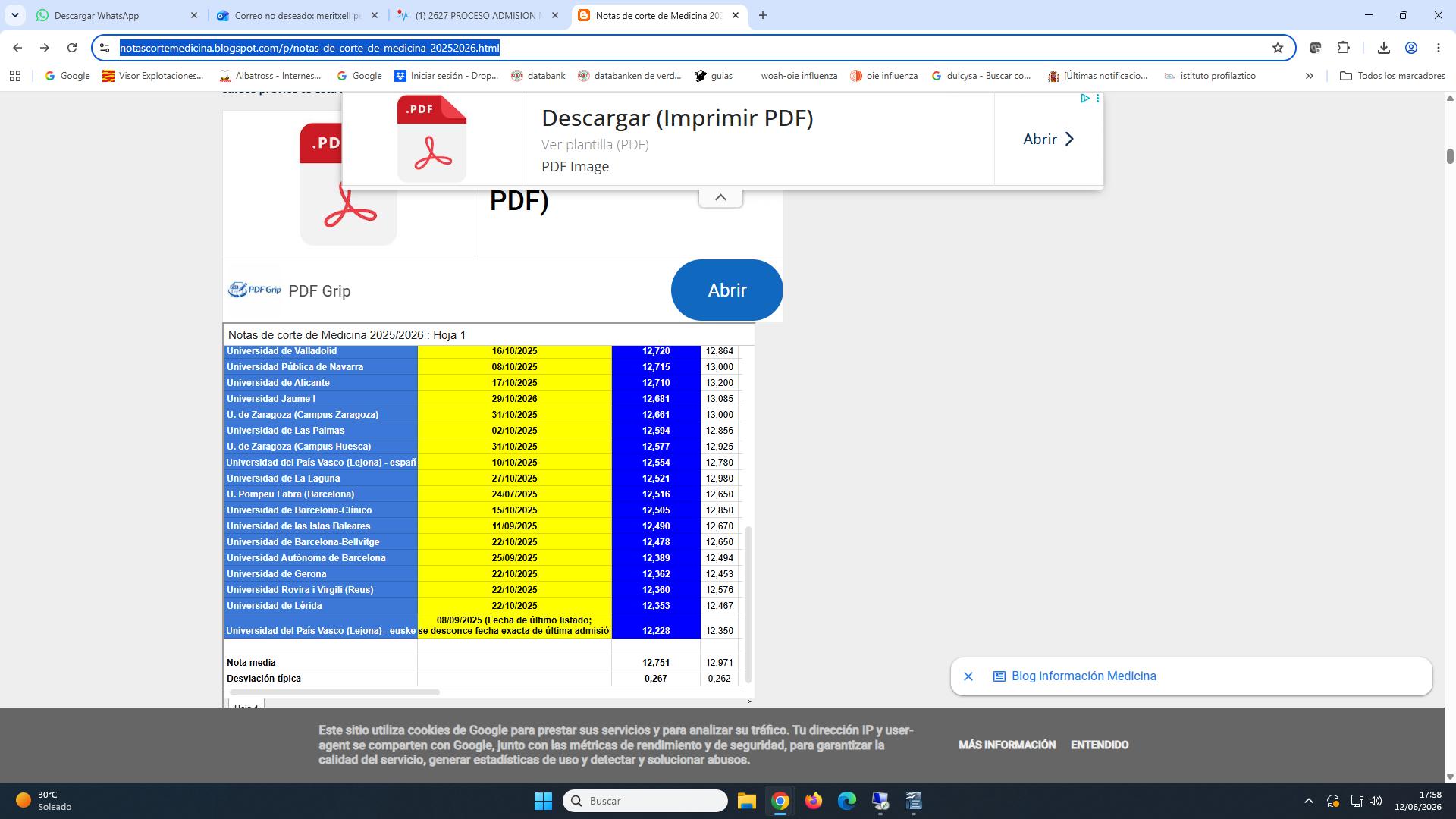This screenshot has width=1456, height=819.
Task: Open the Todos los marcadores folder
Action: click(1392, 76)
